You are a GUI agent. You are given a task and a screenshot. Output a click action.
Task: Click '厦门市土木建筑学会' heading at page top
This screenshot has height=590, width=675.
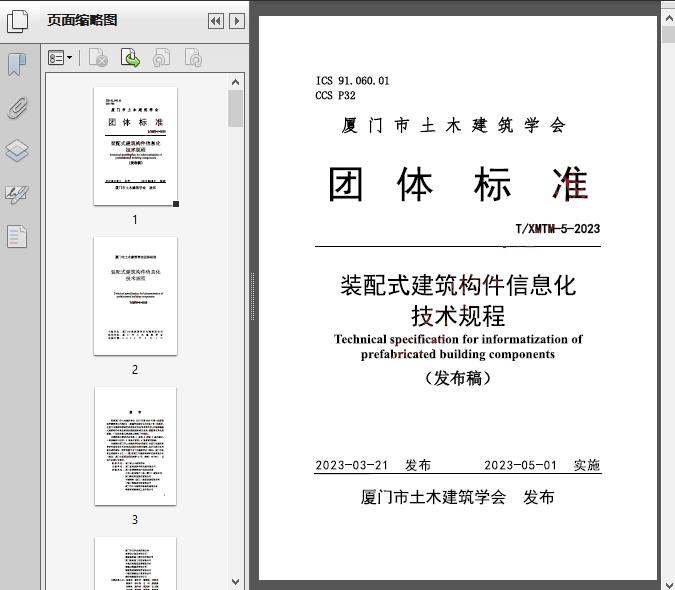pos(453,125)
